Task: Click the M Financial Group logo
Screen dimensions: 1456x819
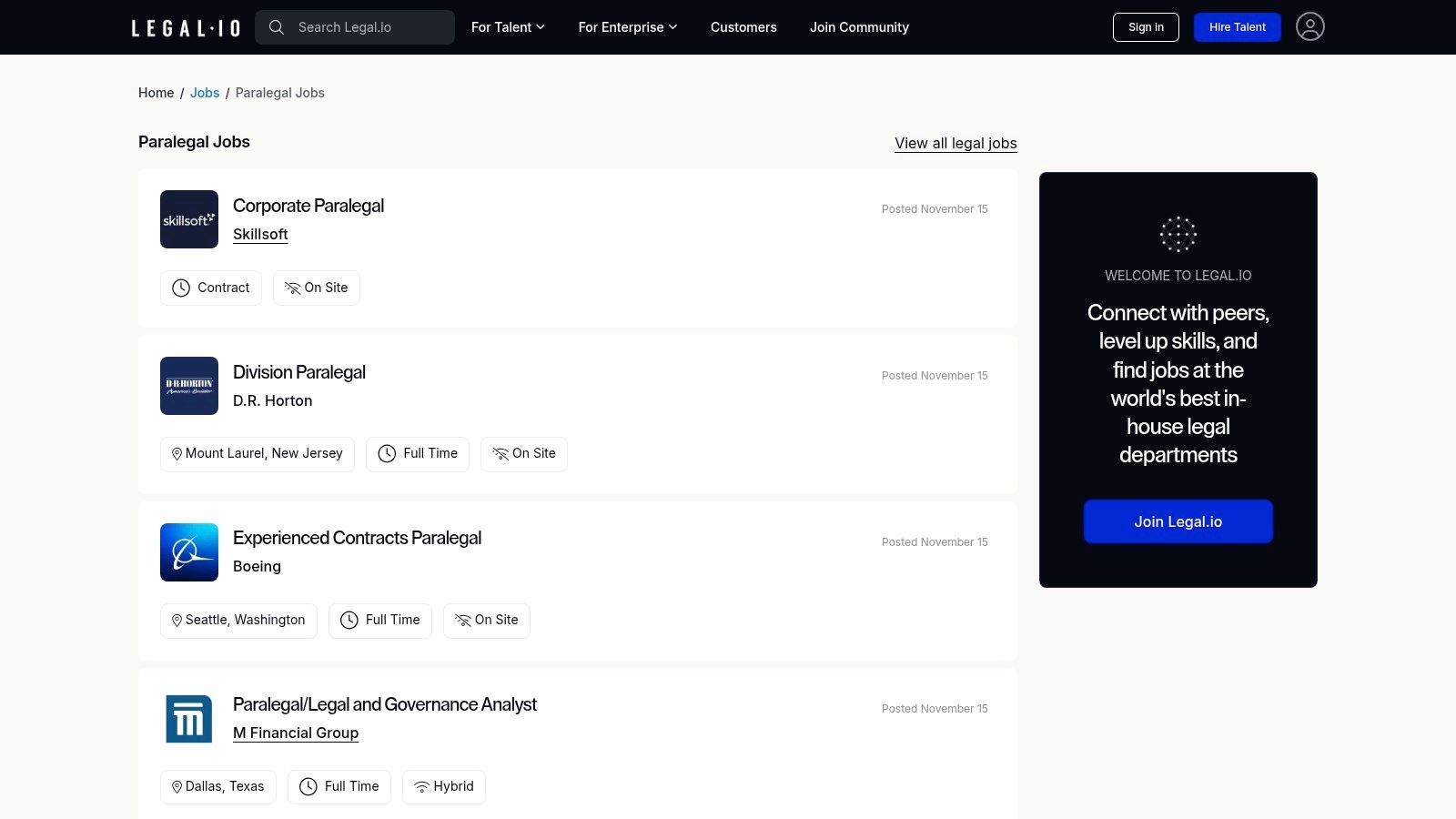Action: pos(188,718)
